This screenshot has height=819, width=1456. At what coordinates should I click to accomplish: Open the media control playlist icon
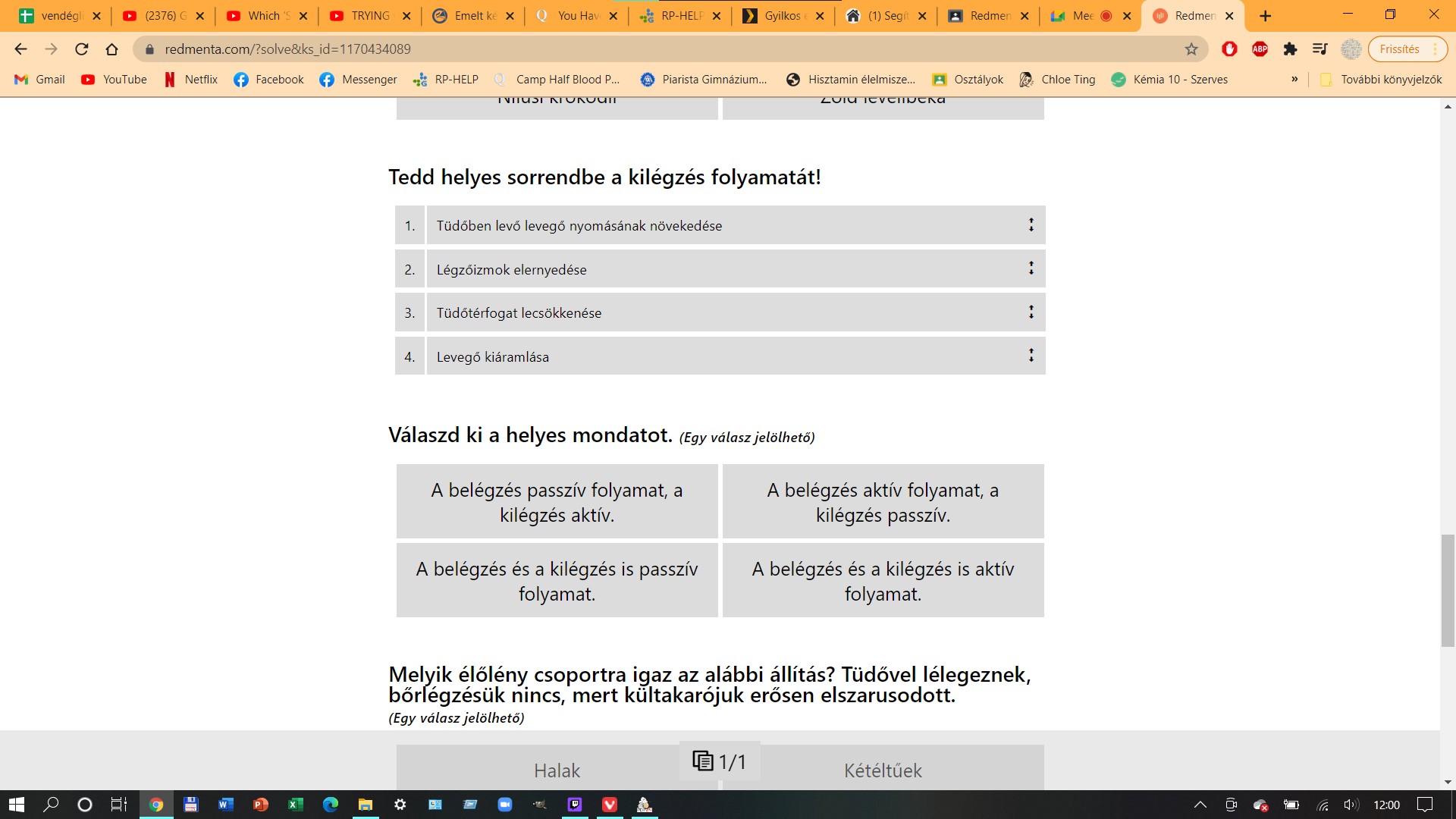point(1319,49)
